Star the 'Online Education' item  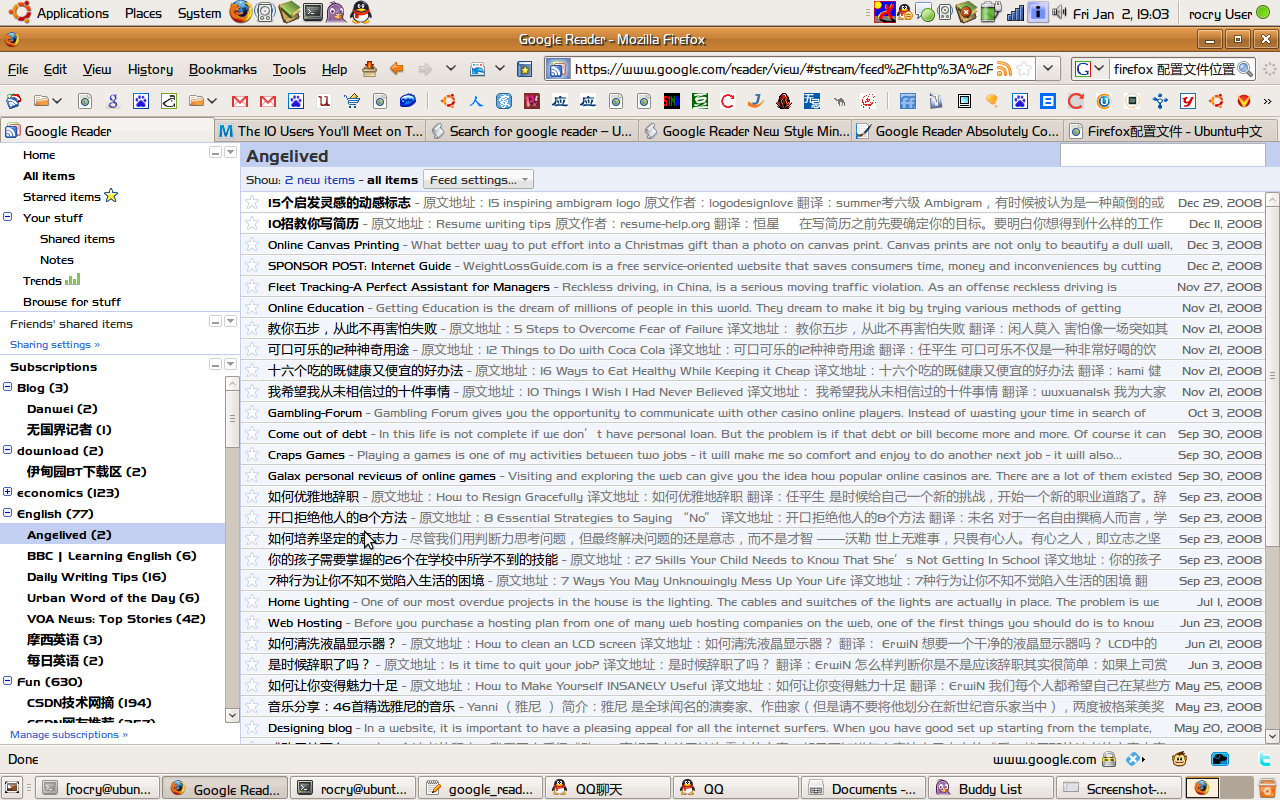(x=253, y=308)
